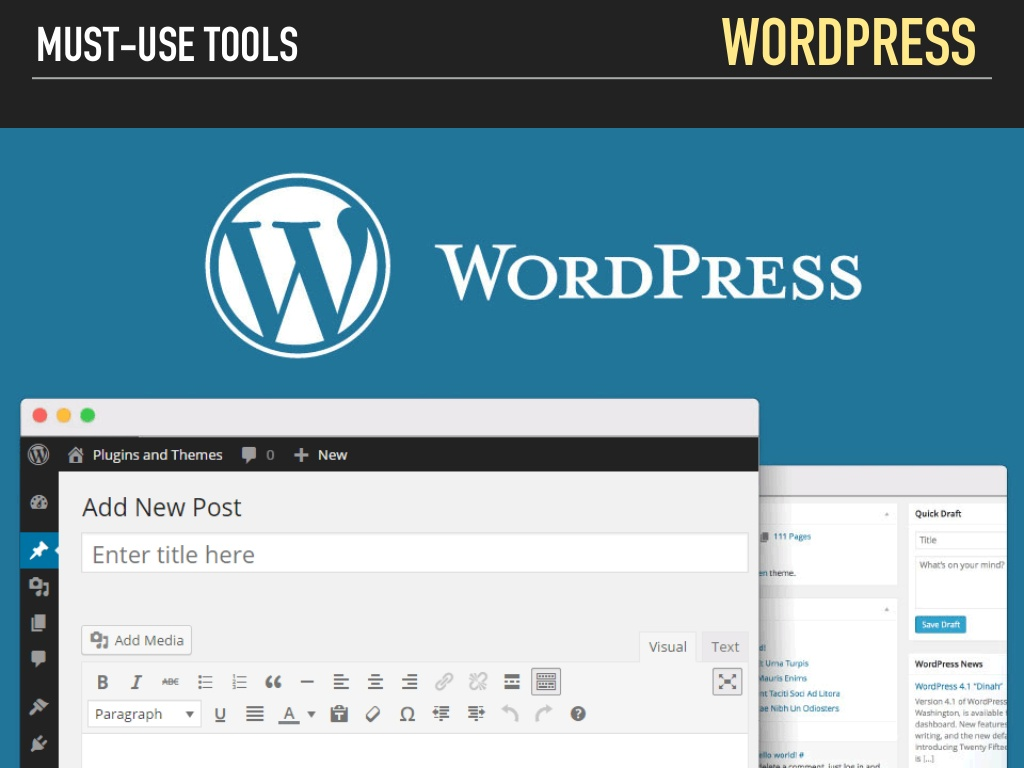Image resolution: width=1024 pixels, height=768 pixels.
Task: Open the comments bubble in admin bar
Action: pyautogui.click(x=257, y=455)
